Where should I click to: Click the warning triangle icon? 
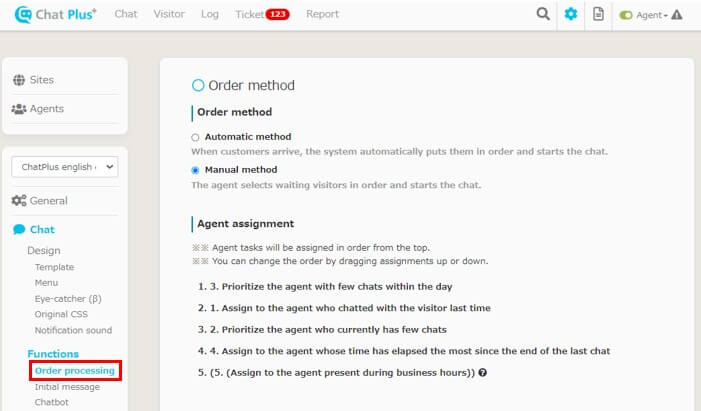click(x=677, y=15)
